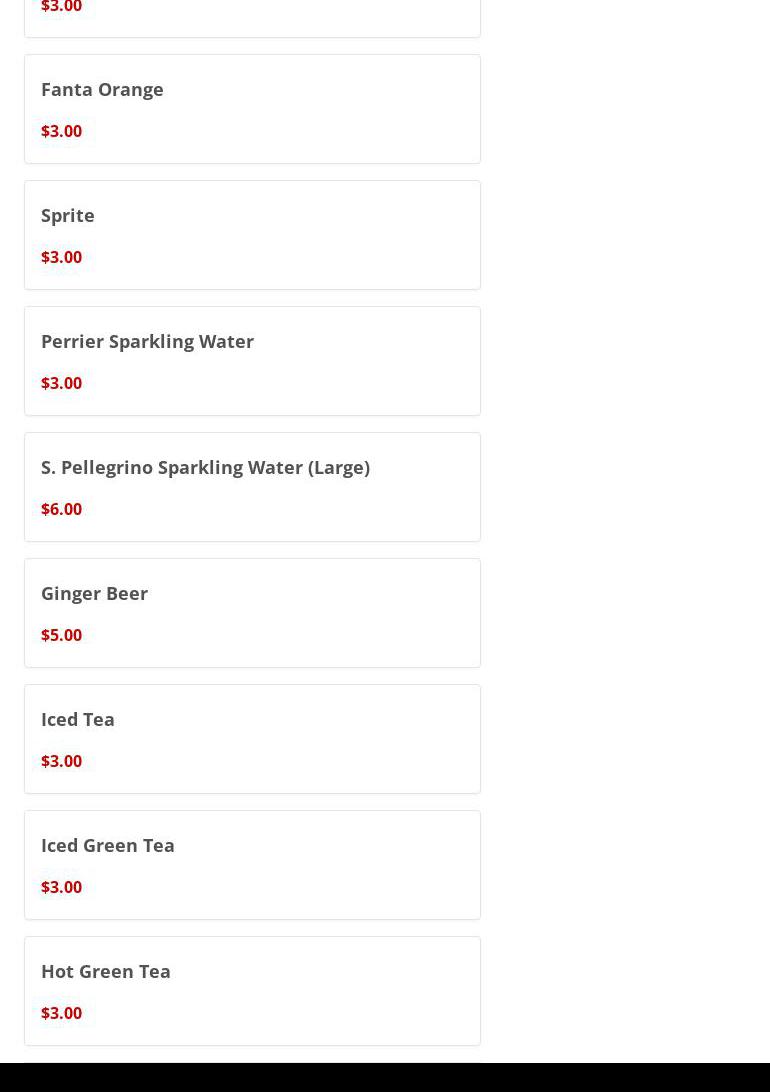Select the Sprite drink item
This screenshot has height=1092, width=770.
pos(68,215)
